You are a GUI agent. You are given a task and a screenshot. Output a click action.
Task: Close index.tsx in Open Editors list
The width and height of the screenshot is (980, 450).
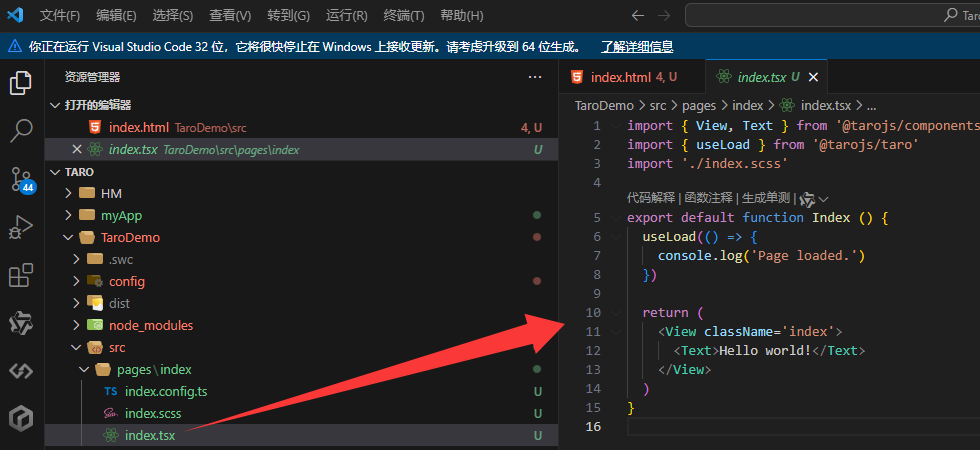pyautogui.click(x=77, y=149)
